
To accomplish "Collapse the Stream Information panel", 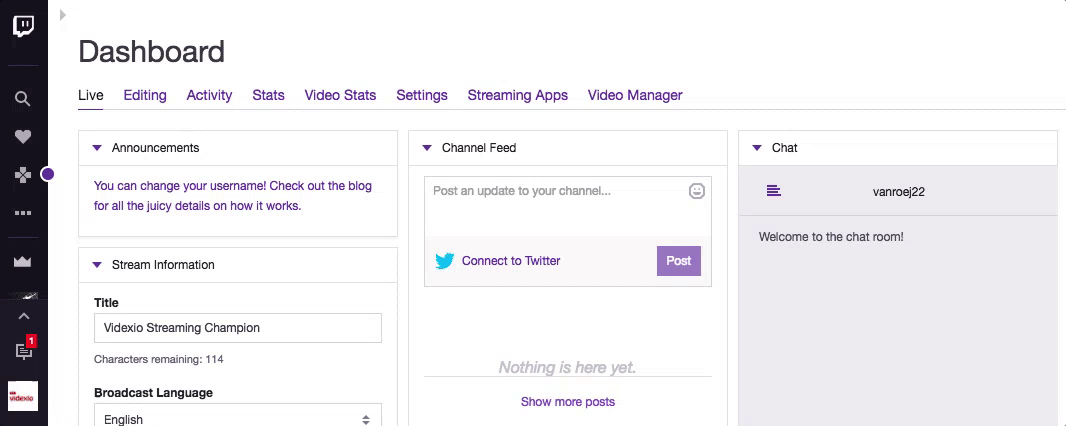I will tap(97, 265).
